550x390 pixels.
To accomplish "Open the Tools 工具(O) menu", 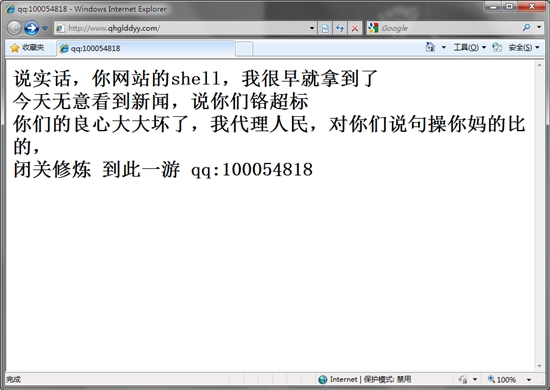I will (x=469, y=47).
